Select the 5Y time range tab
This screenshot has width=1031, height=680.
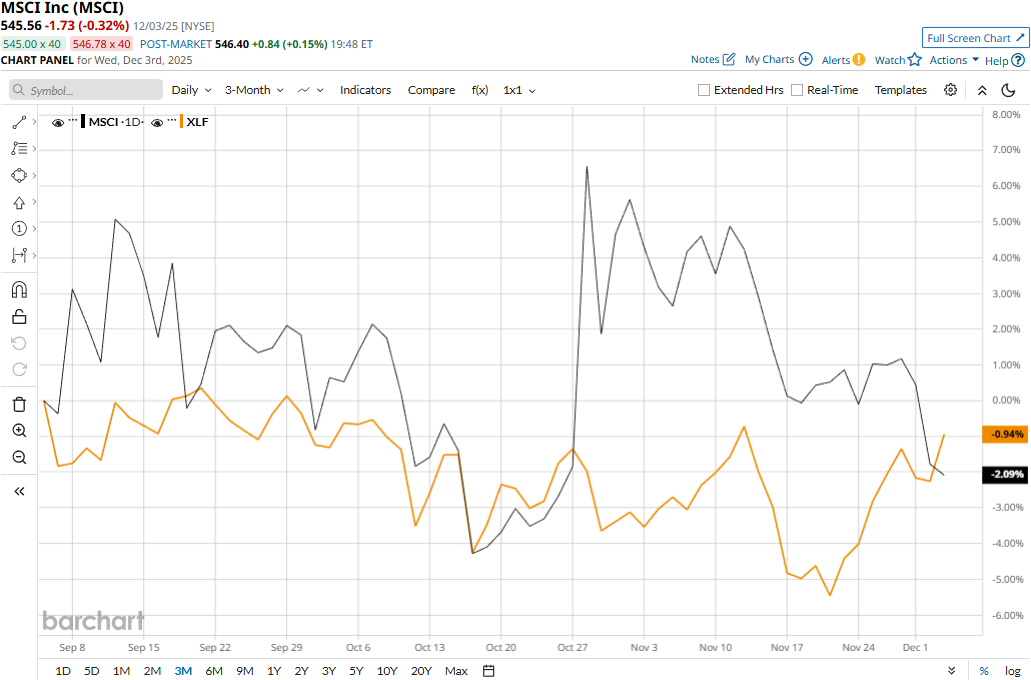(x=356, y=671)
